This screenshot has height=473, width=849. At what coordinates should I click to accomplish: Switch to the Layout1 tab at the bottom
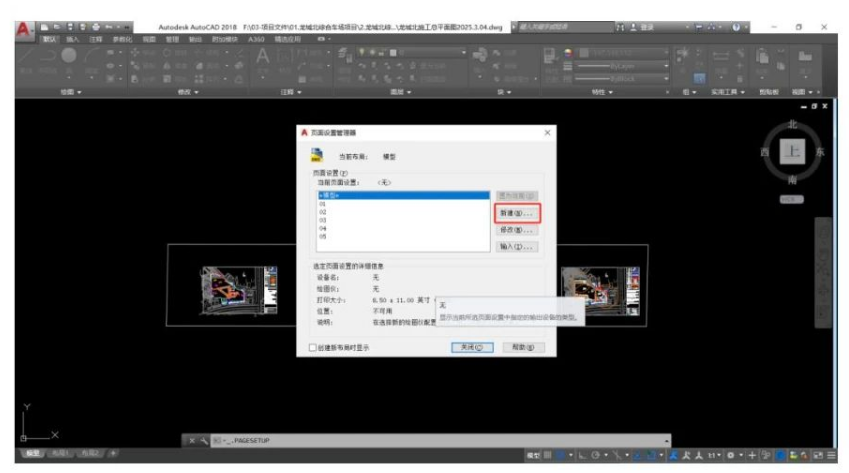60,454
